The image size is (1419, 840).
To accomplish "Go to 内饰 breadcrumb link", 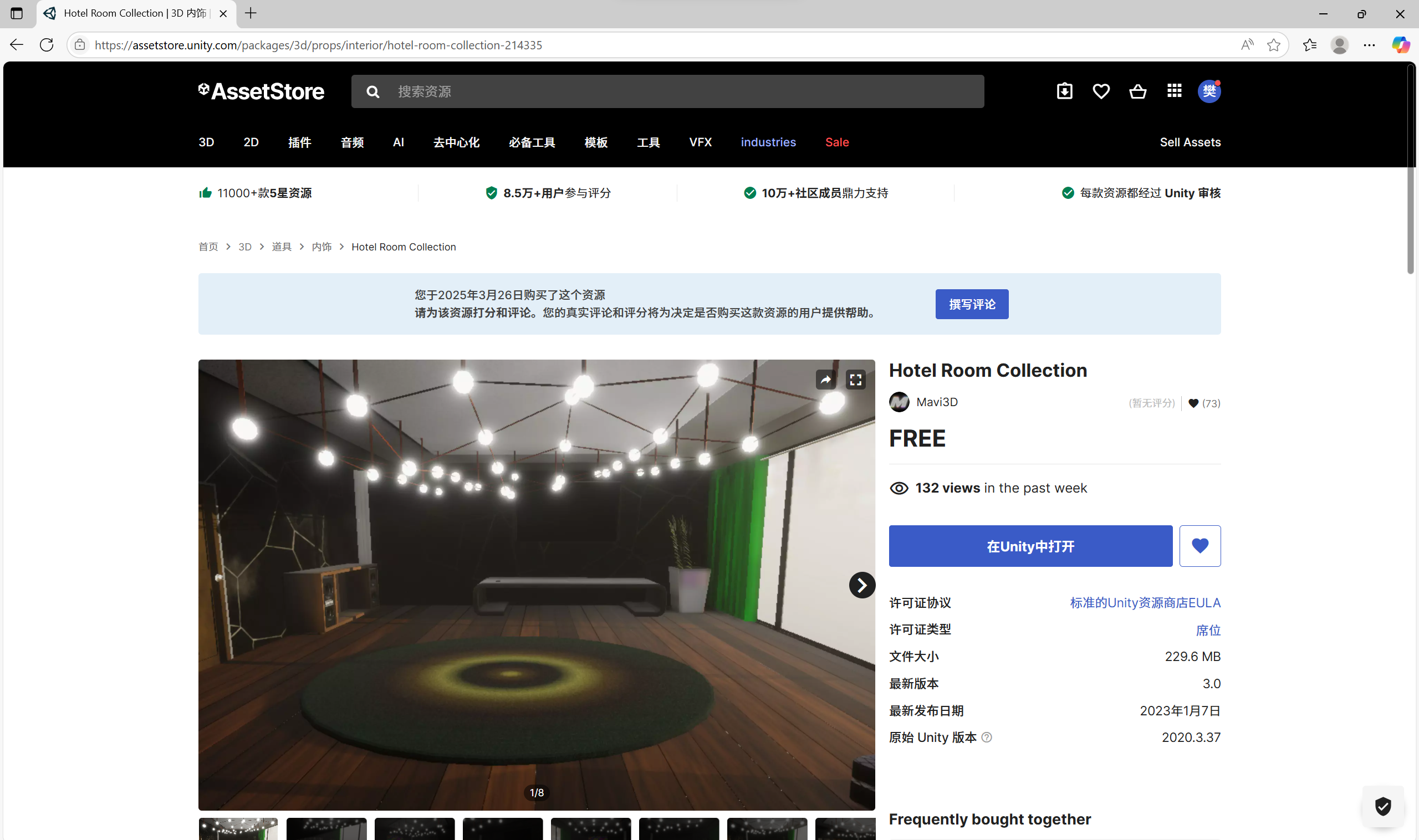I will (321, 247).
